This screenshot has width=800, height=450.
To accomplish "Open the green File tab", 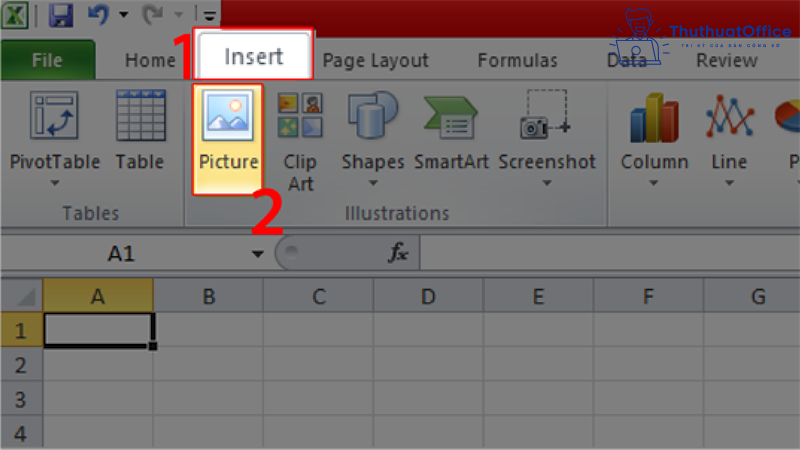I will (x=47, y=61).
